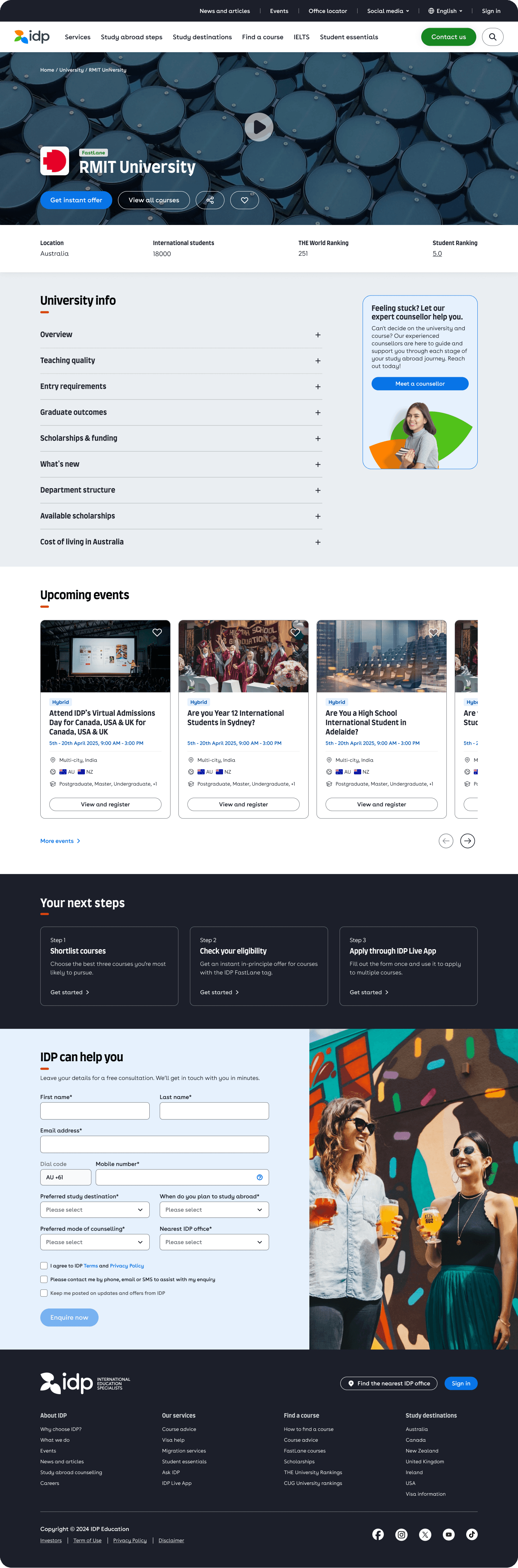
Task: Check I agree to IDP Terms checkbox
Action: pos(44,1266)
